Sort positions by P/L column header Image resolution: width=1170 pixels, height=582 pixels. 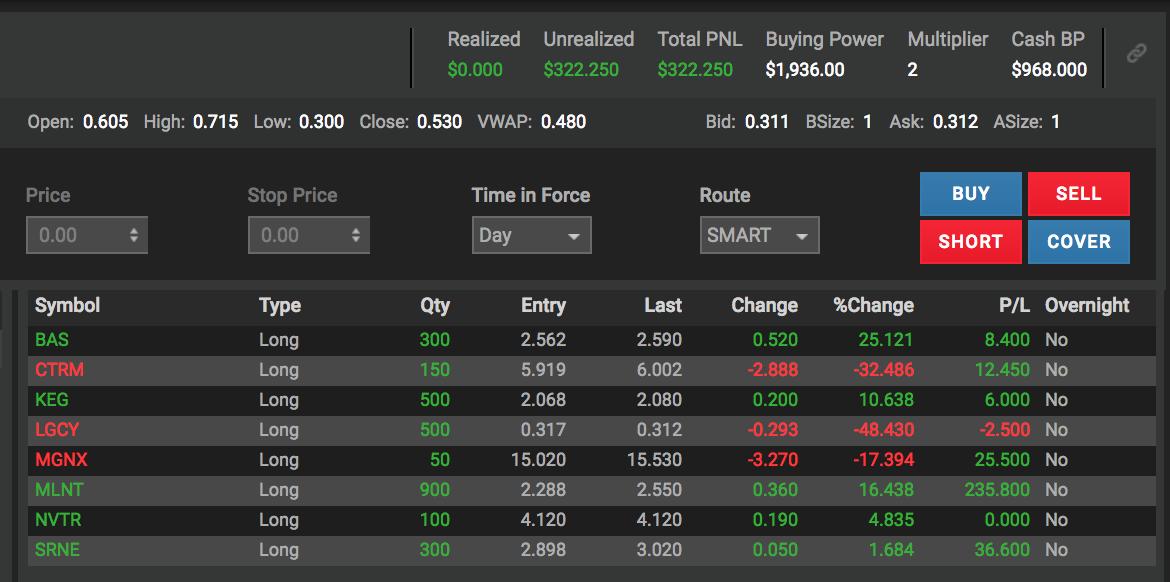tap(1013, 305)
